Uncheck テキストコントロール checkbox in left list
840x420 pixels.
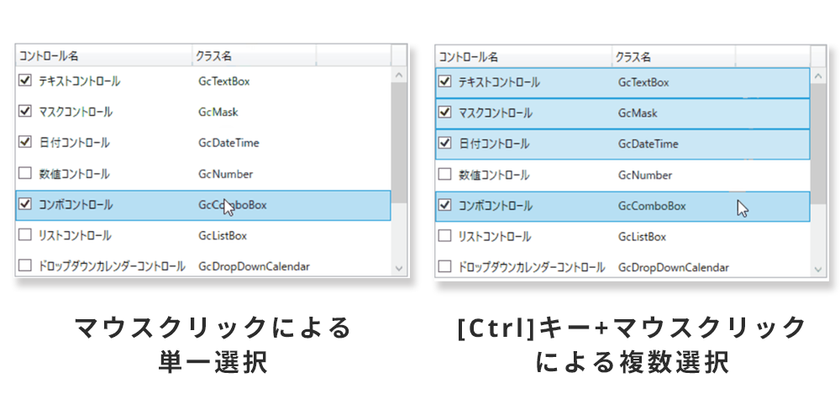point(25,80)
